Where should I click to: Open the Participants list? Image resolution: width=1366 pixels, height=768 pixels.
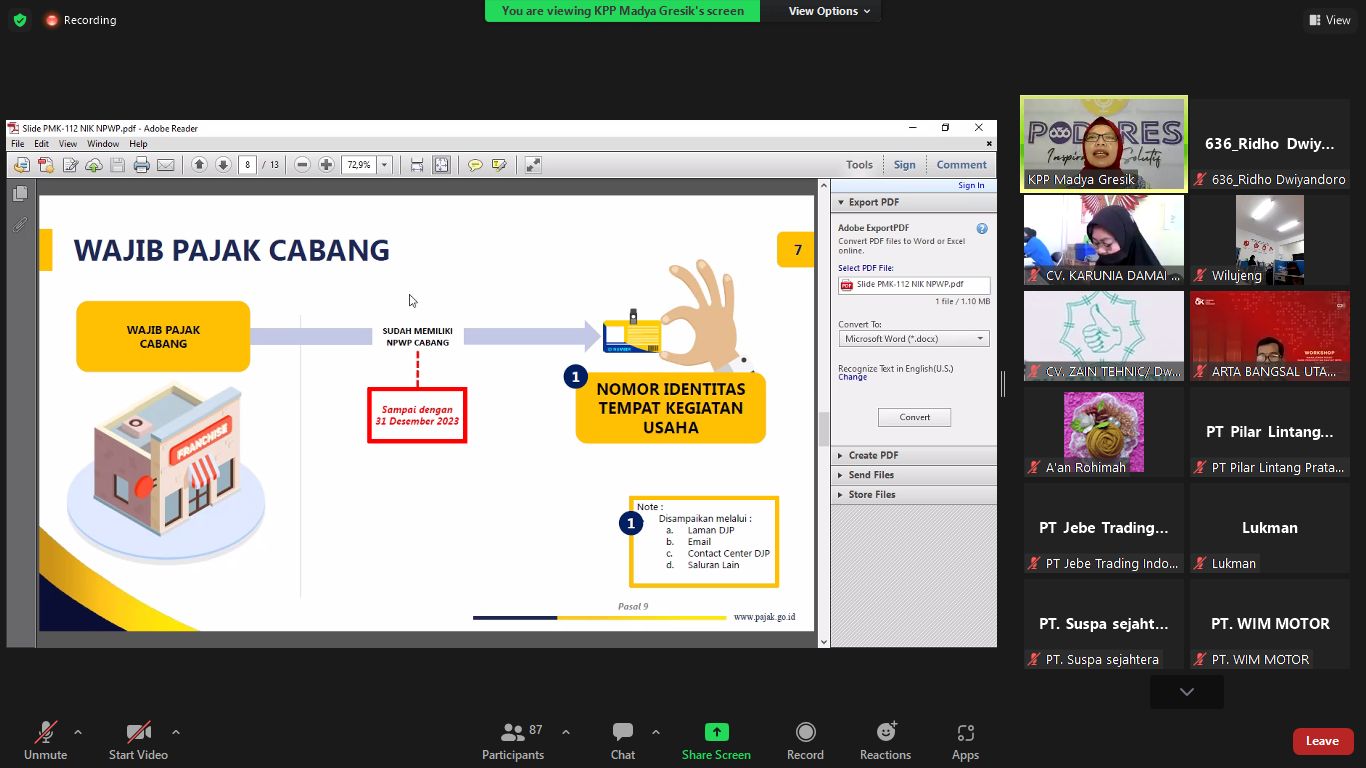point(512,733)
